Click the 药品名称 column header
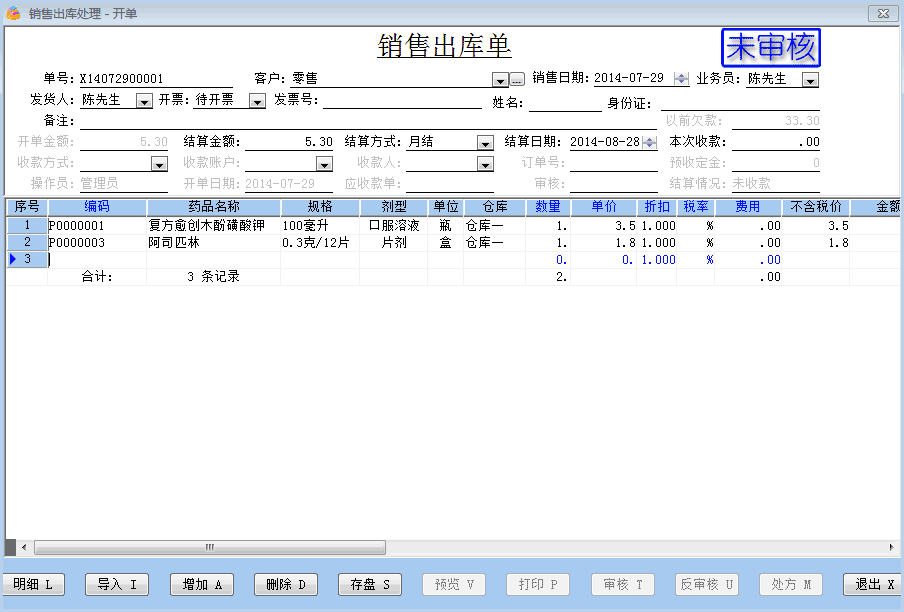The width and height of the screenshot is (904, 612). 213,207
